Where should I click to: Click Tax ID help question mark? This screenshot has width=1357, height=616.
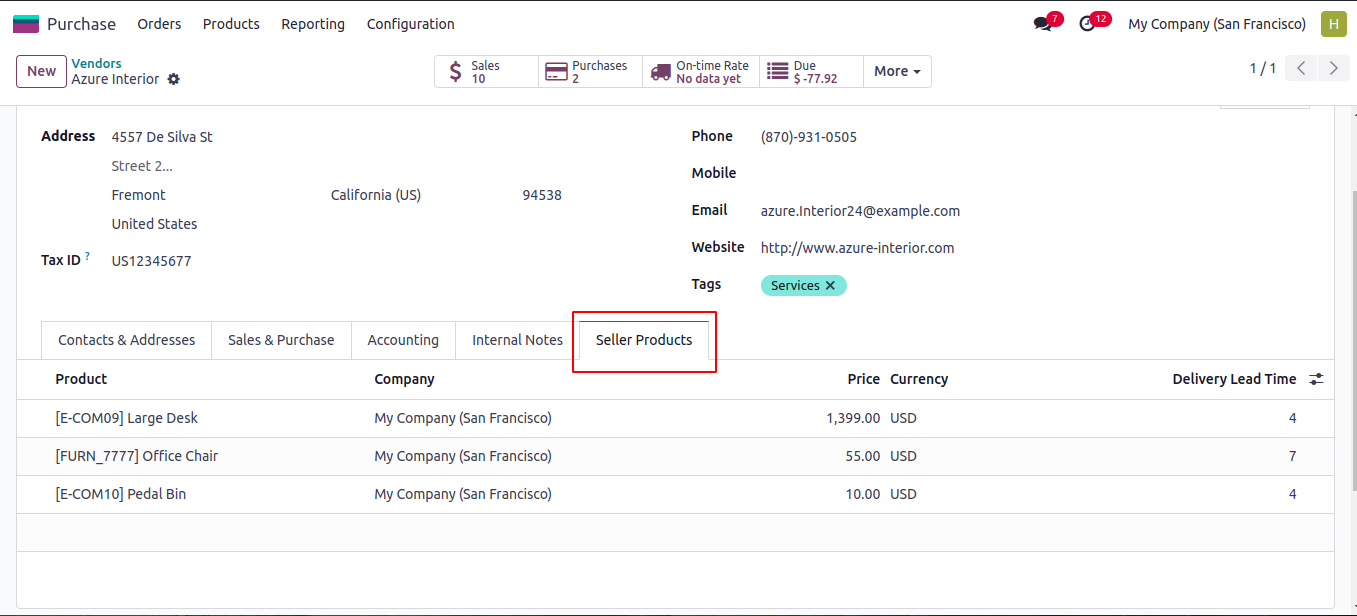[87, 257]
